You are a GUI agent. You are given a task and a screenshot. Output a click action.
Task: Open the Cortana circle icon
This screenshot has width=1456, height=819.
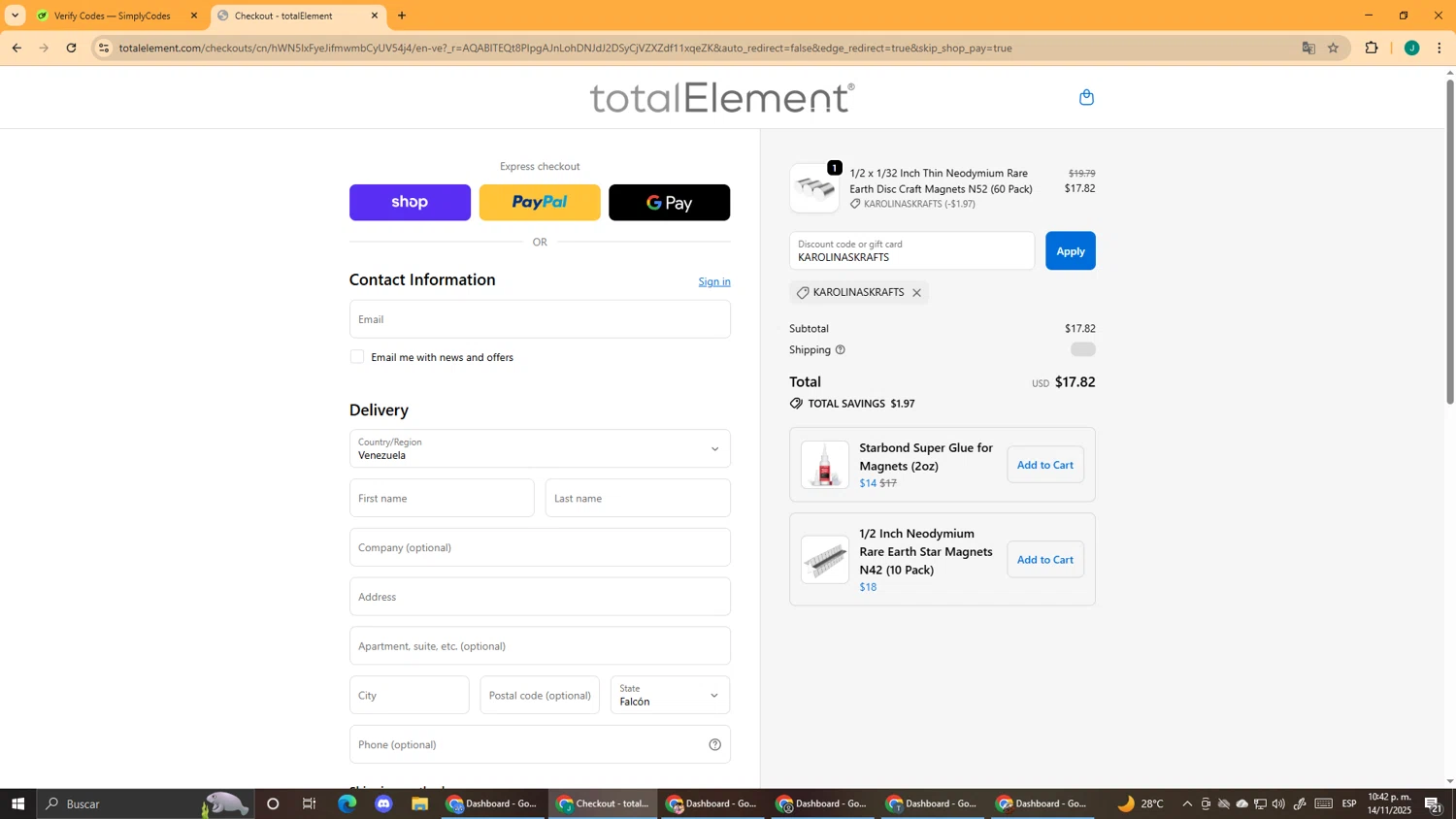tap(273, 803)
